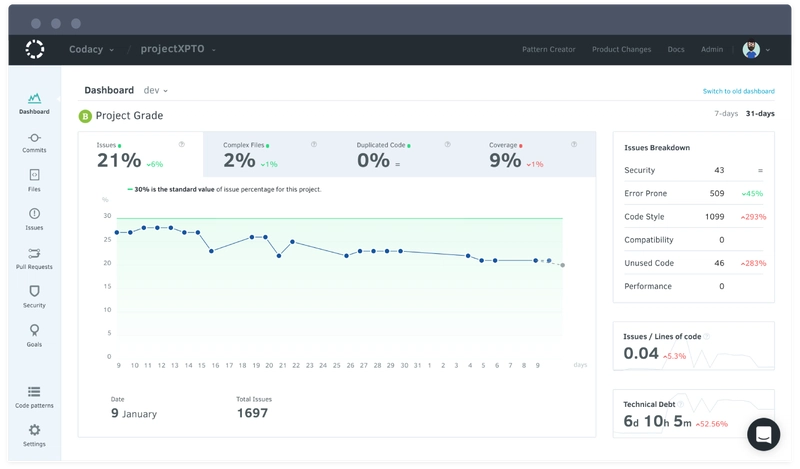Select the Issues 21% metric tab
This screenshot has width=800, height=469.
(x=141, y=155)
